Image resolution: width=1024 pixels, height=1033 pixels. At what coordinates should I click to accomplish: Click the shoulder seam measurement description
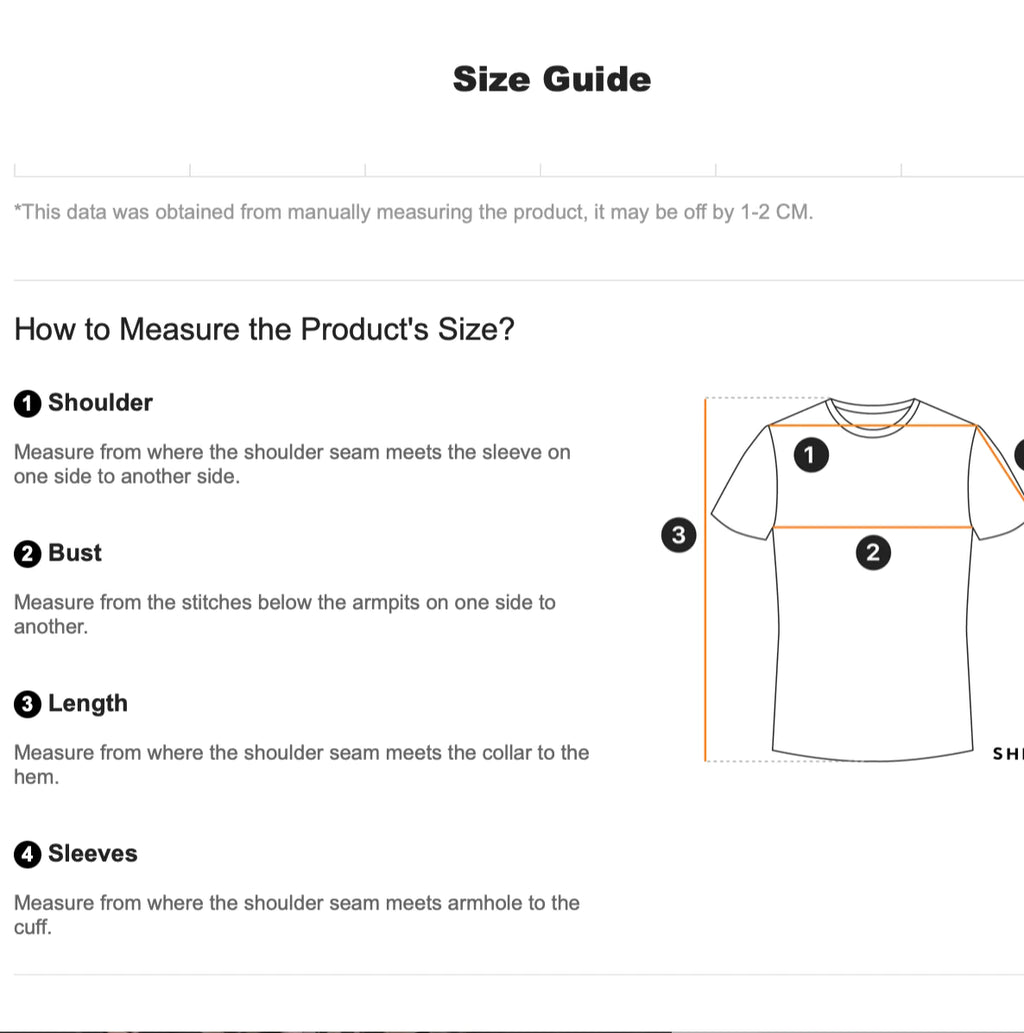pyautogui.click(x=292, y=464)
